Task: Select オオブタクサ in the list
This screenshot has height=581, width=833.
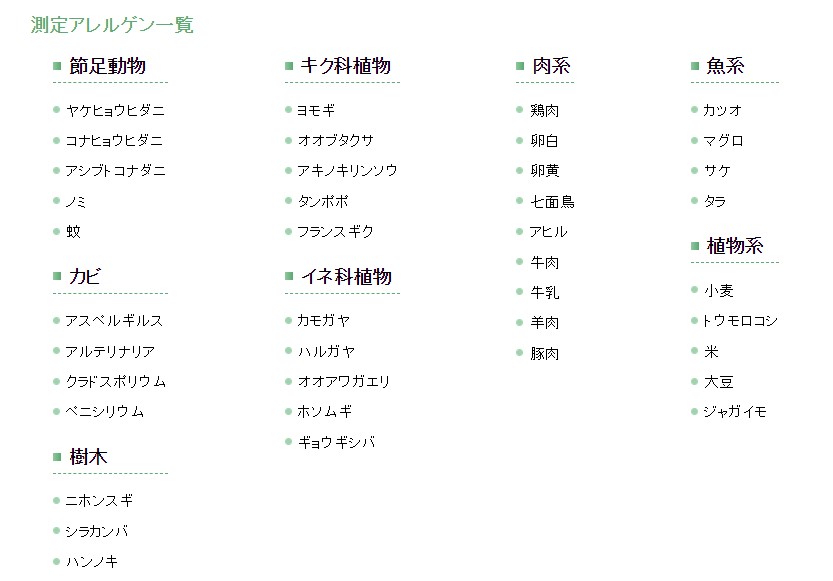Action: click(x=336, y=141)
